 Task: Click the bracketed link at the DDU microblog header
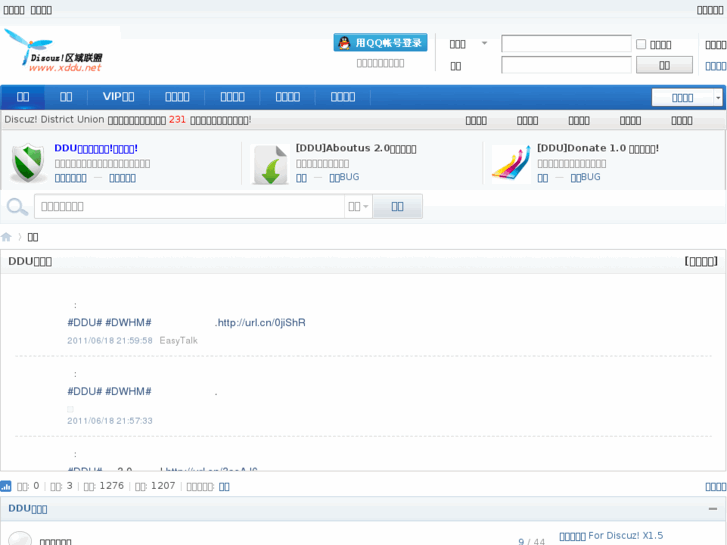point(701,261)
